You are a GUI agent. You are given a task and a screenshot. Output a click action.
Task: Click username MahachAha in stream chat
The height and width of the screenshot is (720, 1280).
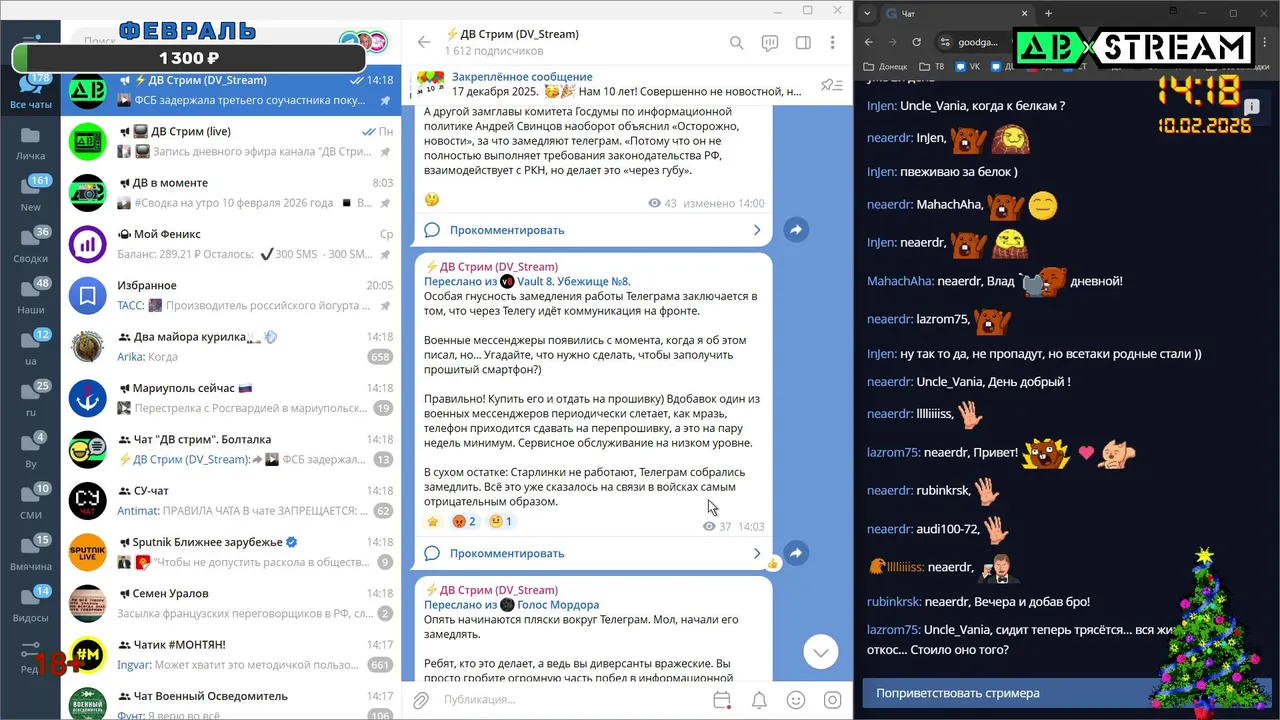tap(900, 281)
